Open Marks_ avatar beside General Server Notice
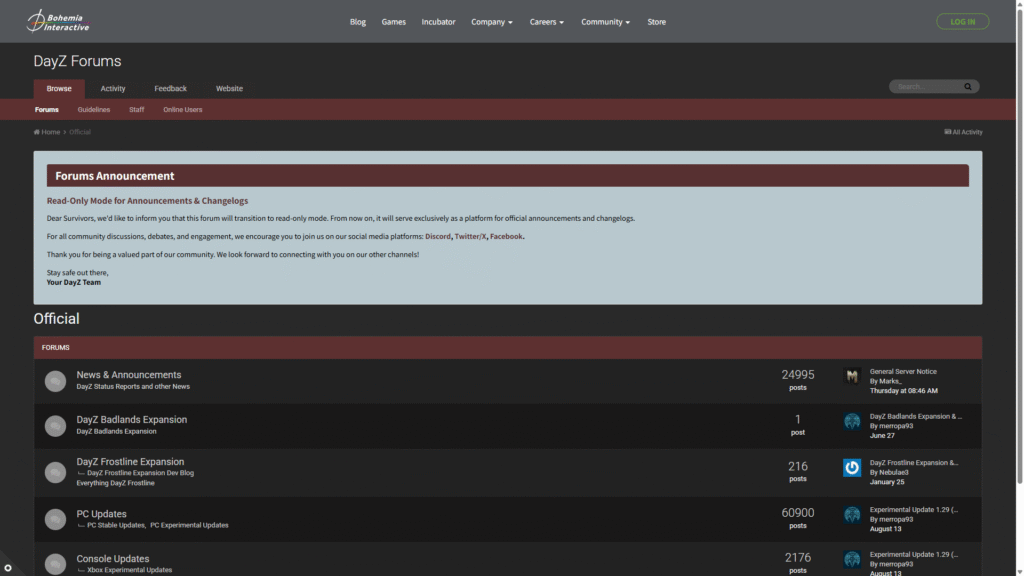Screen dimensions: 1024x576 852,376
